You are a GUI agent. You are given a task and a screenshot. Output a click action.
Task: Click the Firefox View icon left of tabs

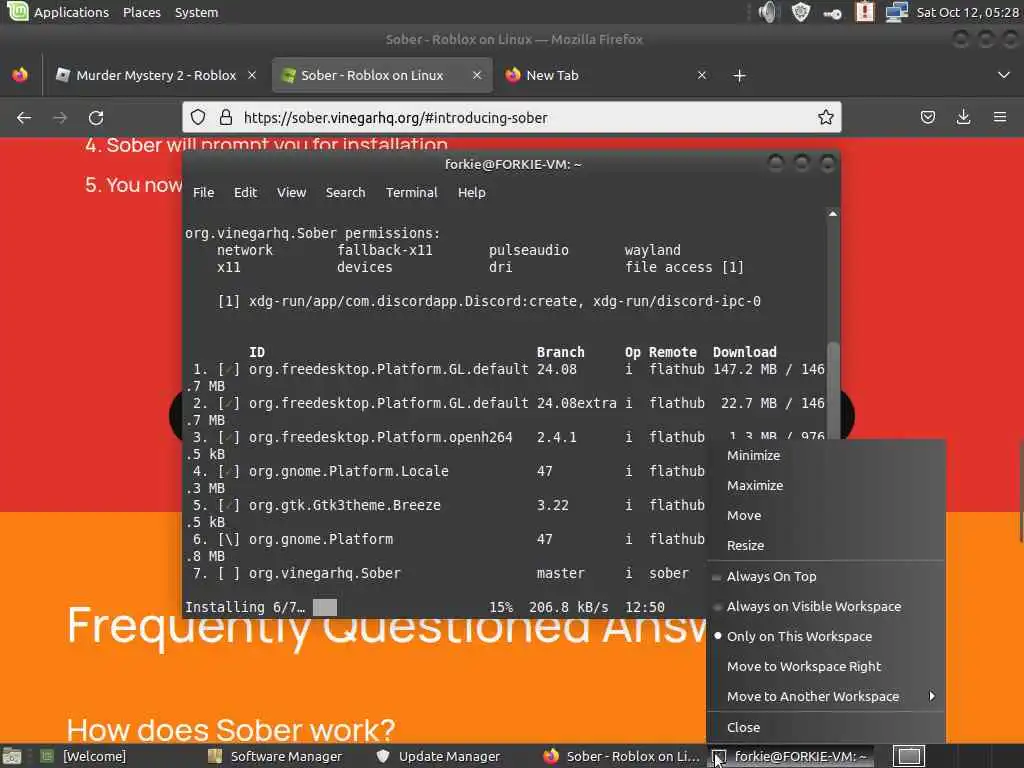point(20,75)
